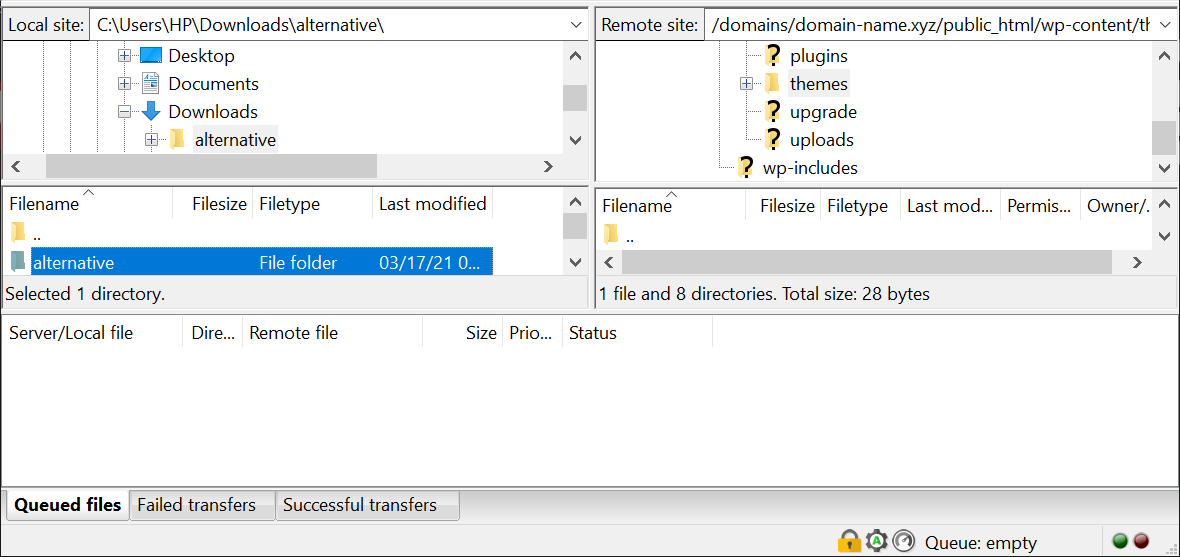Open the speed limits gauge icon

(x=903, y=541)
